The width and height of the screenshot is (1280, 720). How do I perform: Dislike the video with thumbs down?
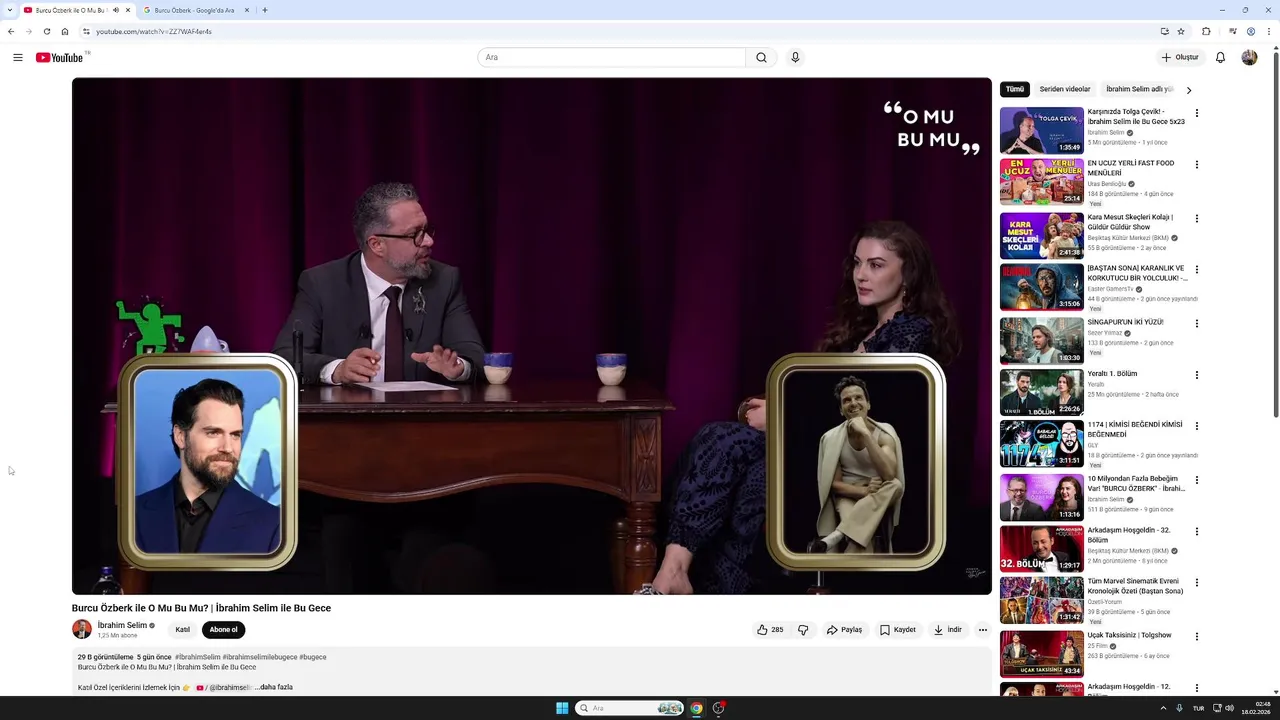(803, 630)
